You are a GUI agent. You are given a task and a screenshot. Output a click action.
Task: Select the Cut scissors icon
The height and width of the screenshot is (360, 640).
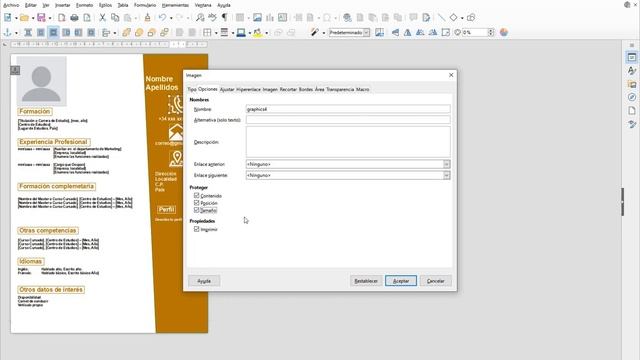coord(103,18)
